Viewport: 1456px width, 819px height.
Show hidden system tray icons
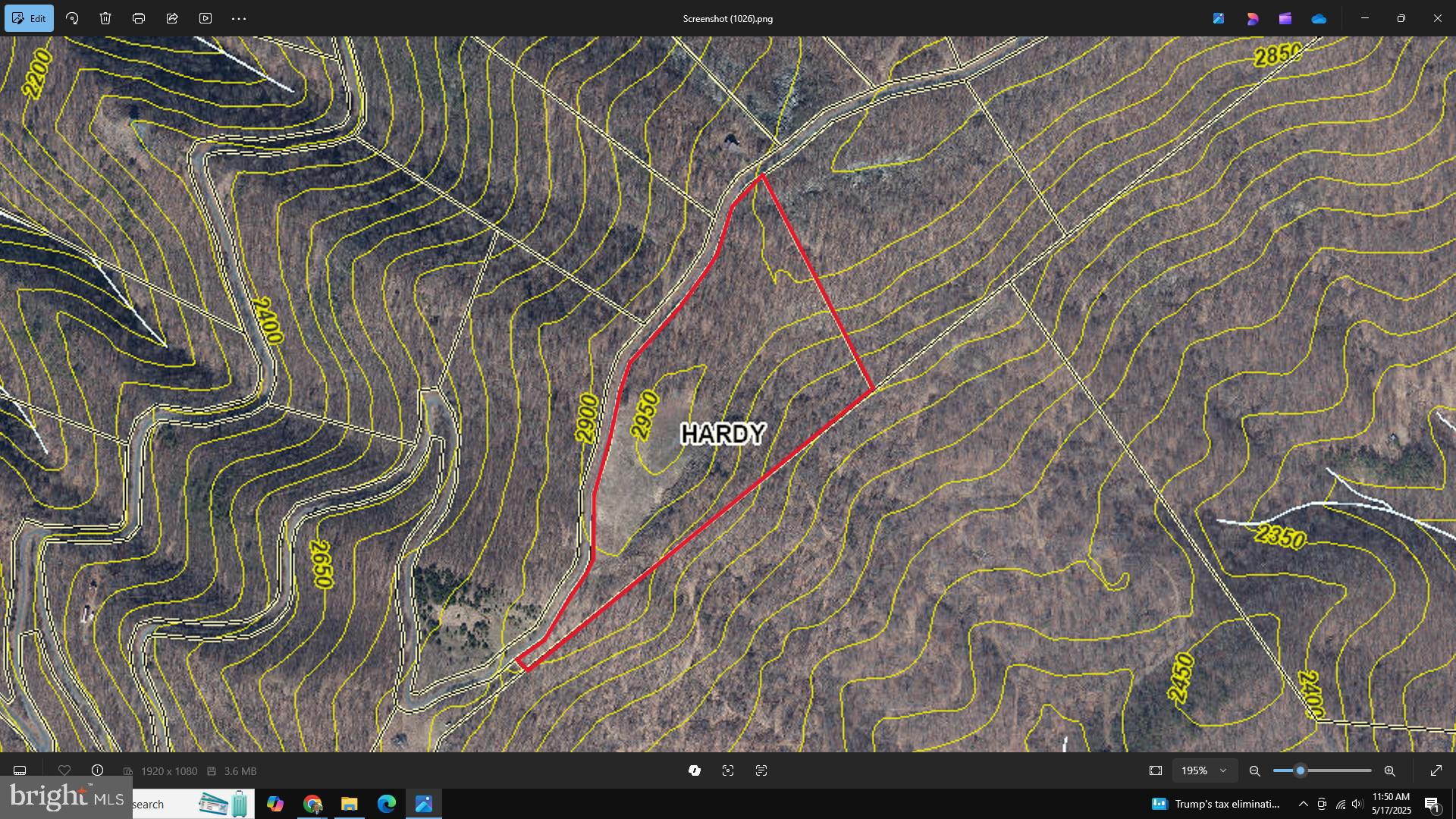tap(1303, 804)
